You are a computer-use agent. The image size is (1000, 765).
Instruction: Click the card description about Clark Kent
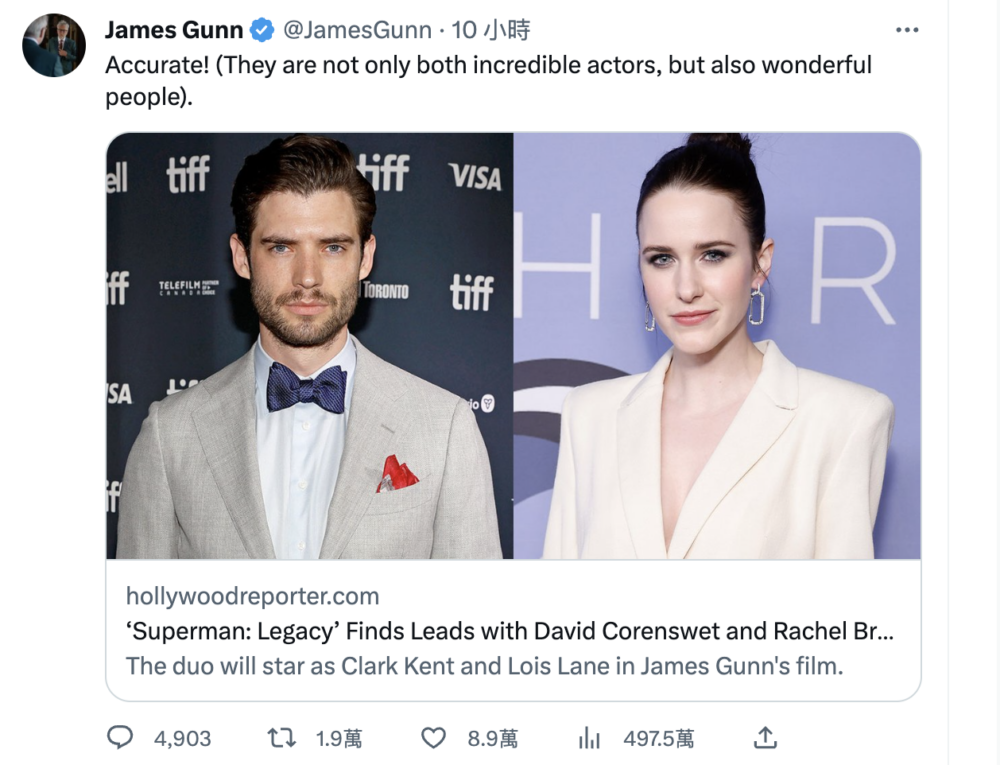[484, 666]
